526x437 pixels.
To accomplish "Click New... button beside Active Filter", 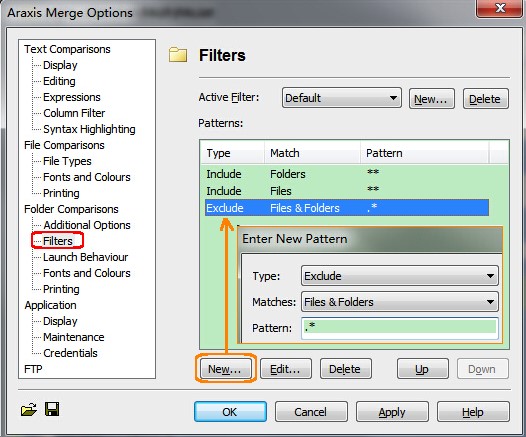I will [x=431, y=99].
